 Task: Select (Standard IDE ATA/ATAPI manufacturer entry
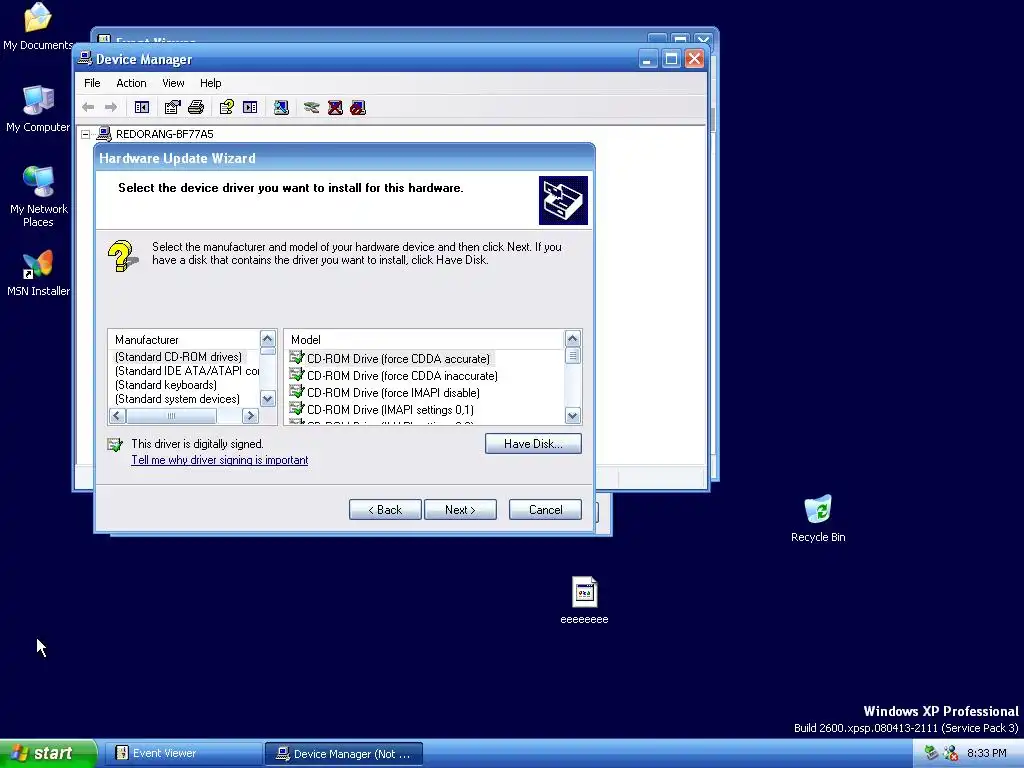tap(186, 371)
